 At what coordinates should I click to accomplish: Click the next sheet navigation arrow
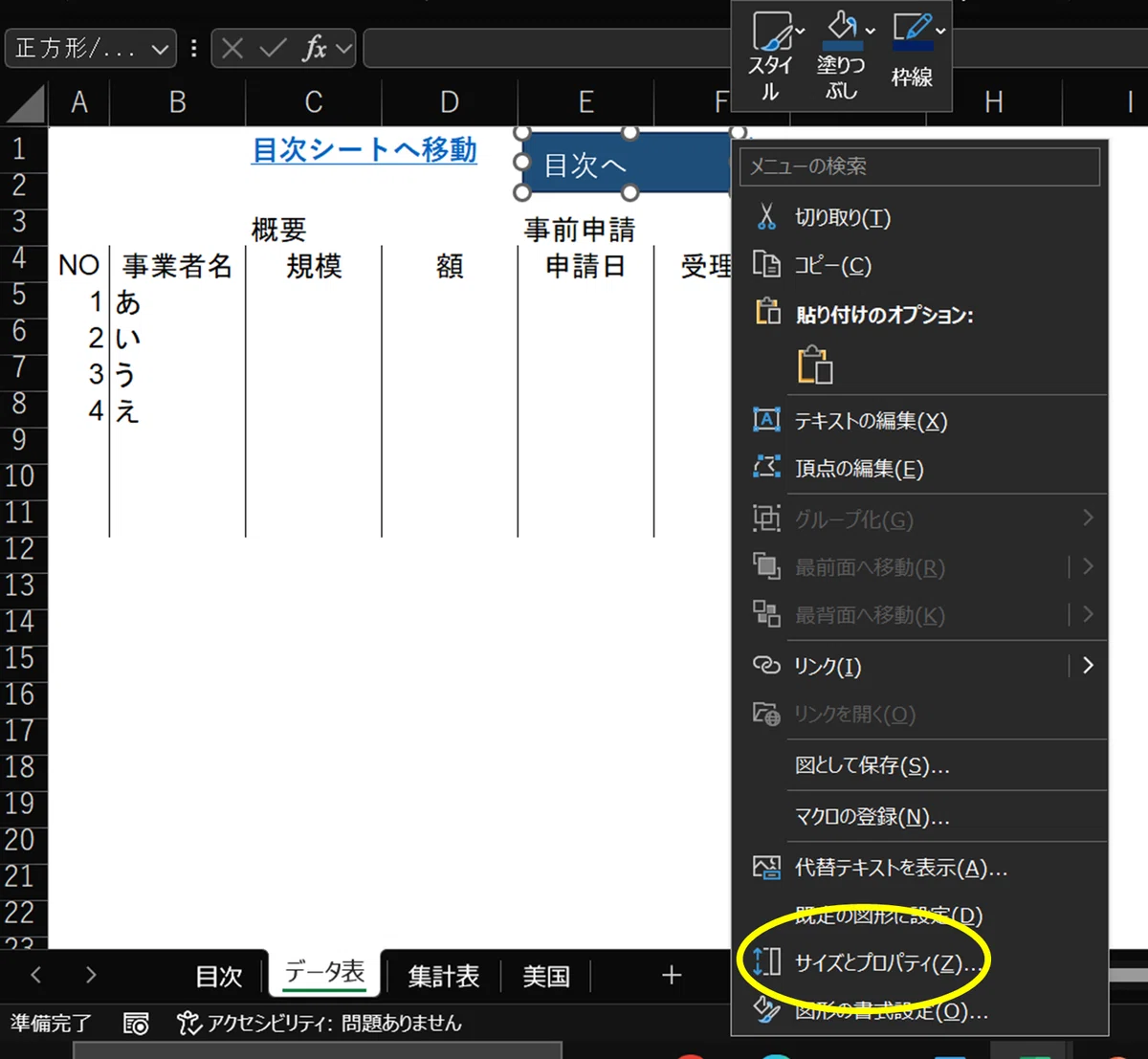pos(91,975)
